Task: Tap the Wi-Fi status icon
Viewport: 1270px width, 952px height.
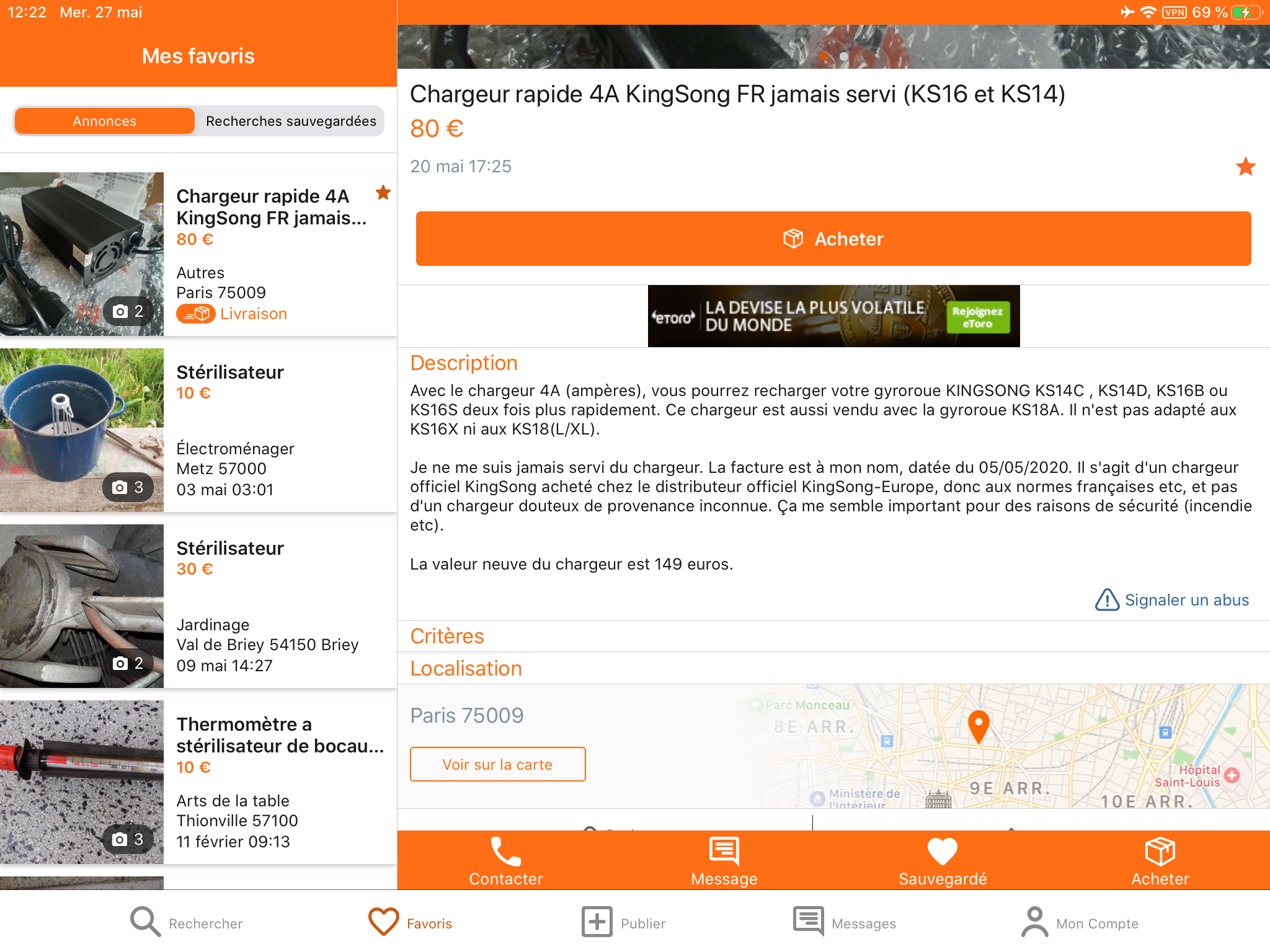Action: click(x=1148, y=12)
